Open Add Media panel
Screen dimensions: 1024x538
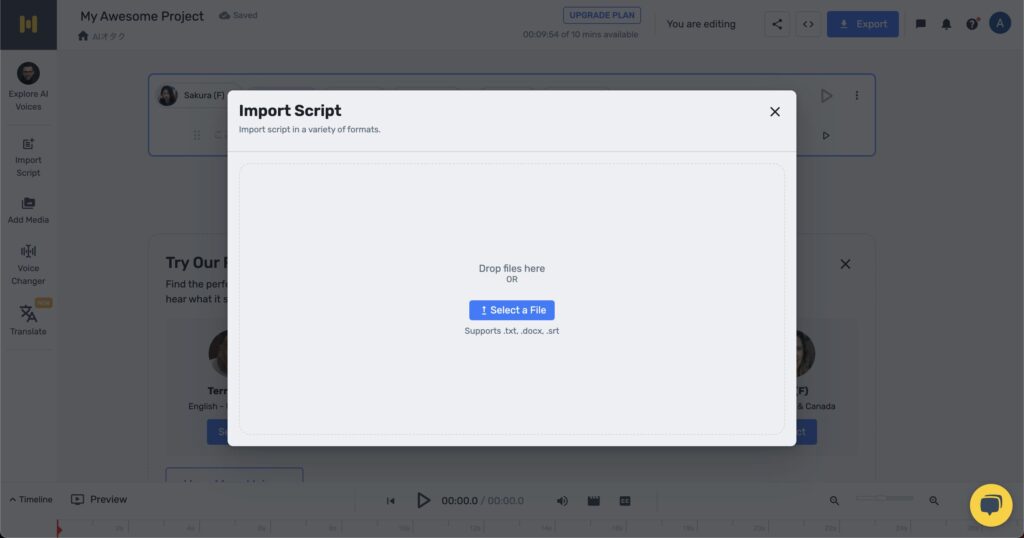28,210
